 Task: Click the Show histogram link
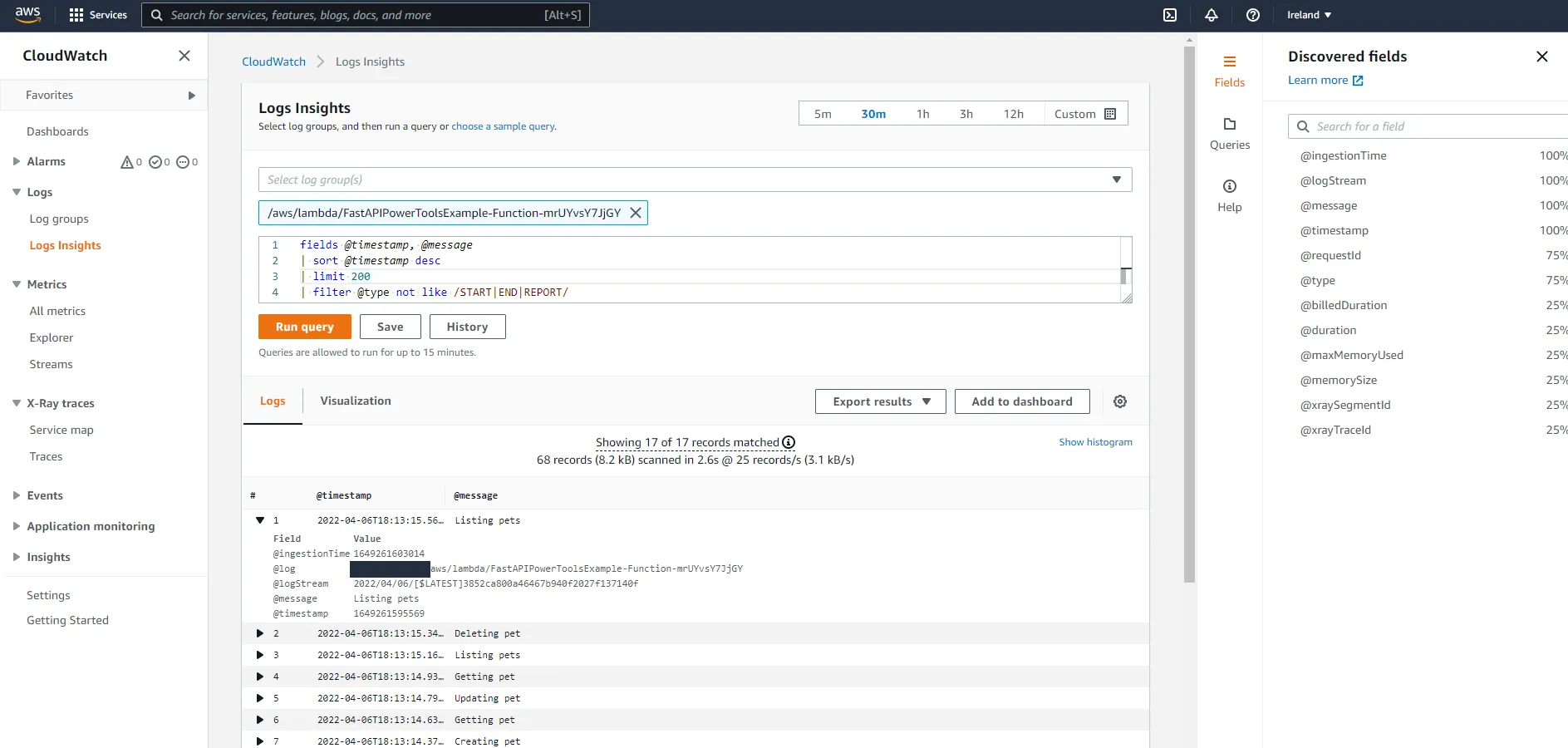1095,441
